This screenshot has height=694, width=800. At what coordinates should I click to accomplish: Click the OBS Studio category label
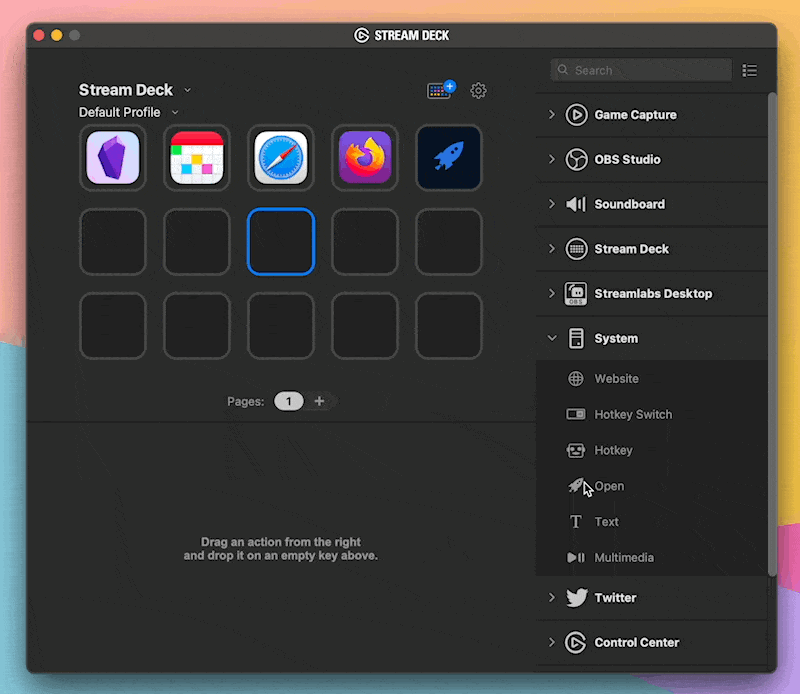coord(628,160)
